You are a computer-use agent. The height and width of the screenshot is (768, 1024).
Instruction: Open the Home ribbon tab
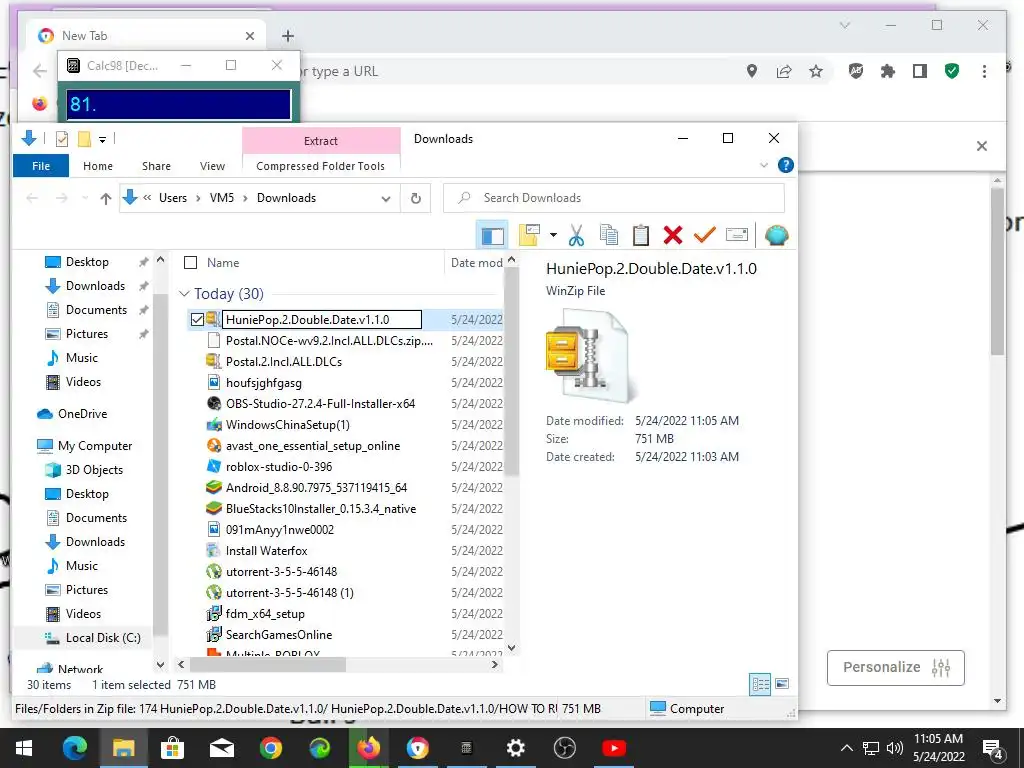coord(98,166)
